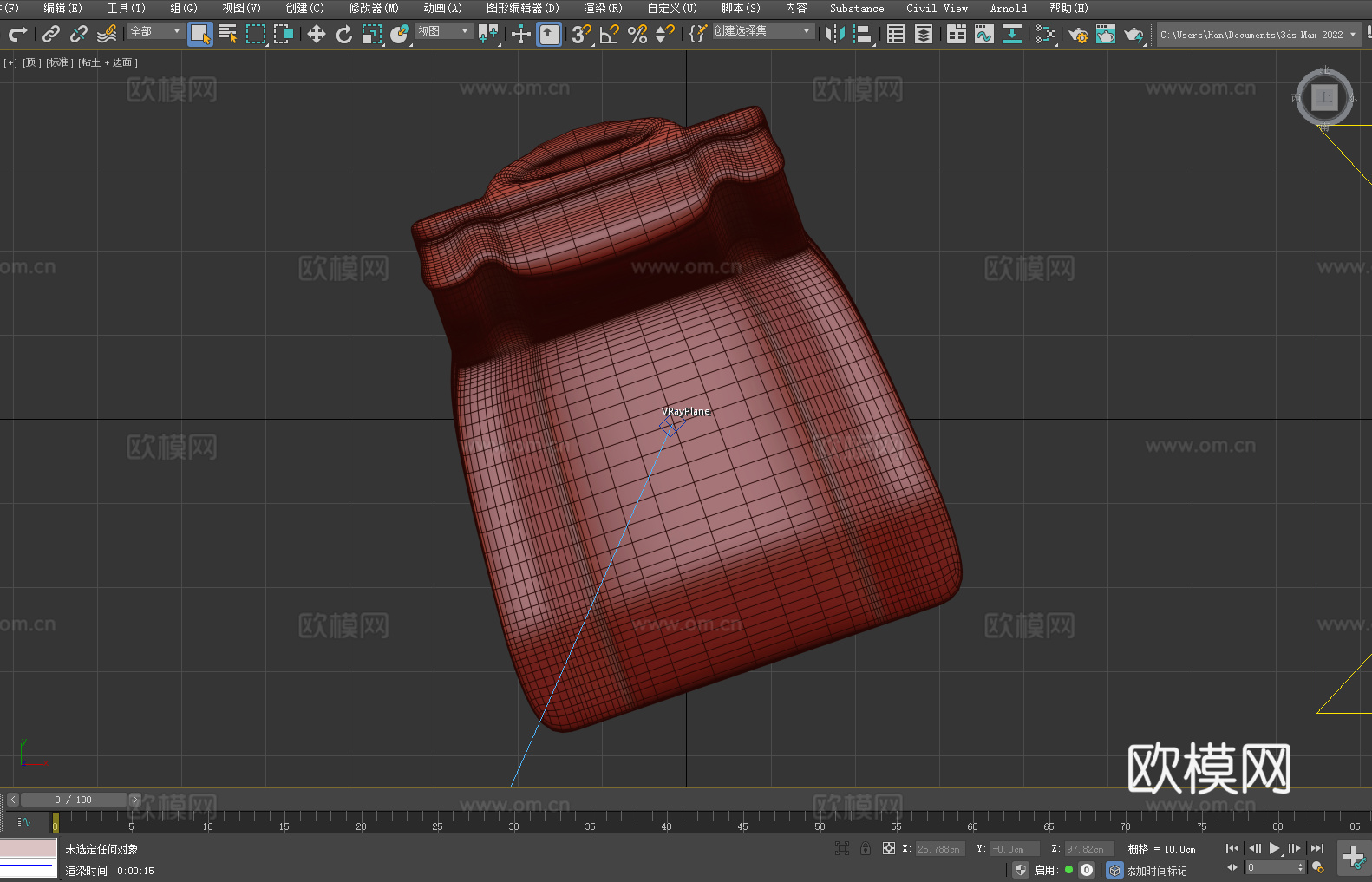Step to previous frame
Viewport: 1372px width, 882px height.
coord(1254,848)
